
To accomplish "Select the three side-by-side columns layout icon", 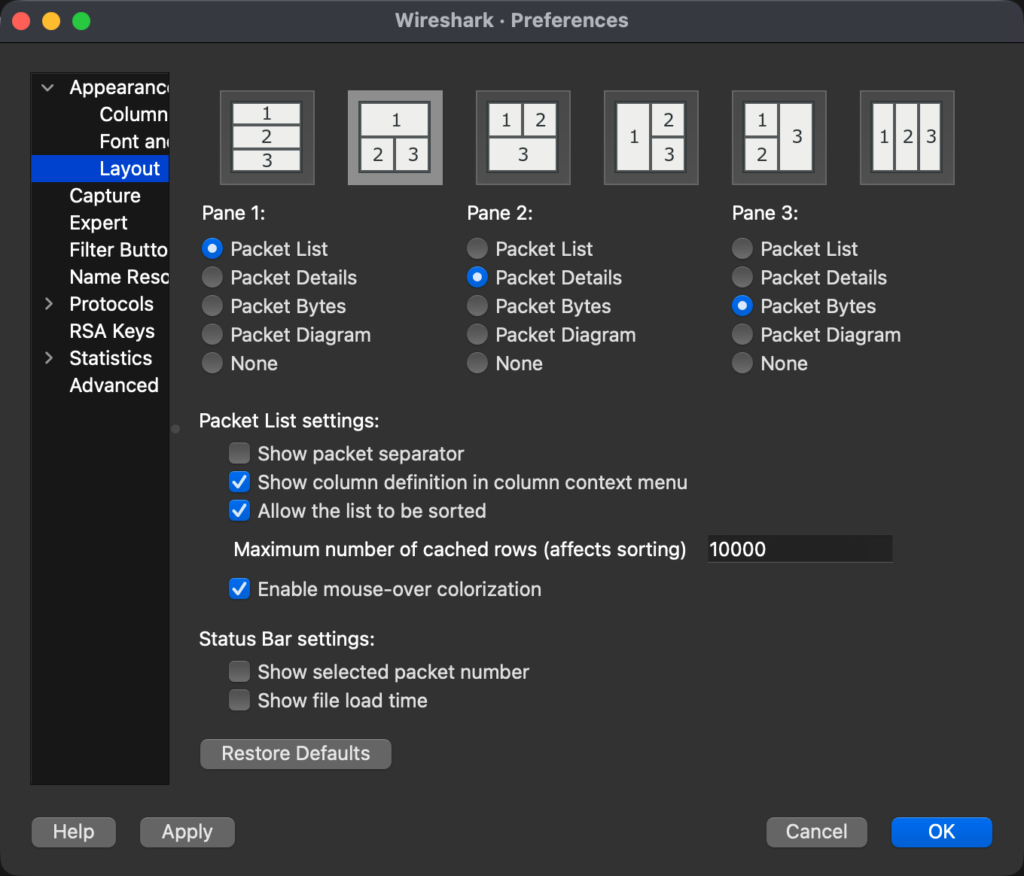I will [x=907, y=138].
